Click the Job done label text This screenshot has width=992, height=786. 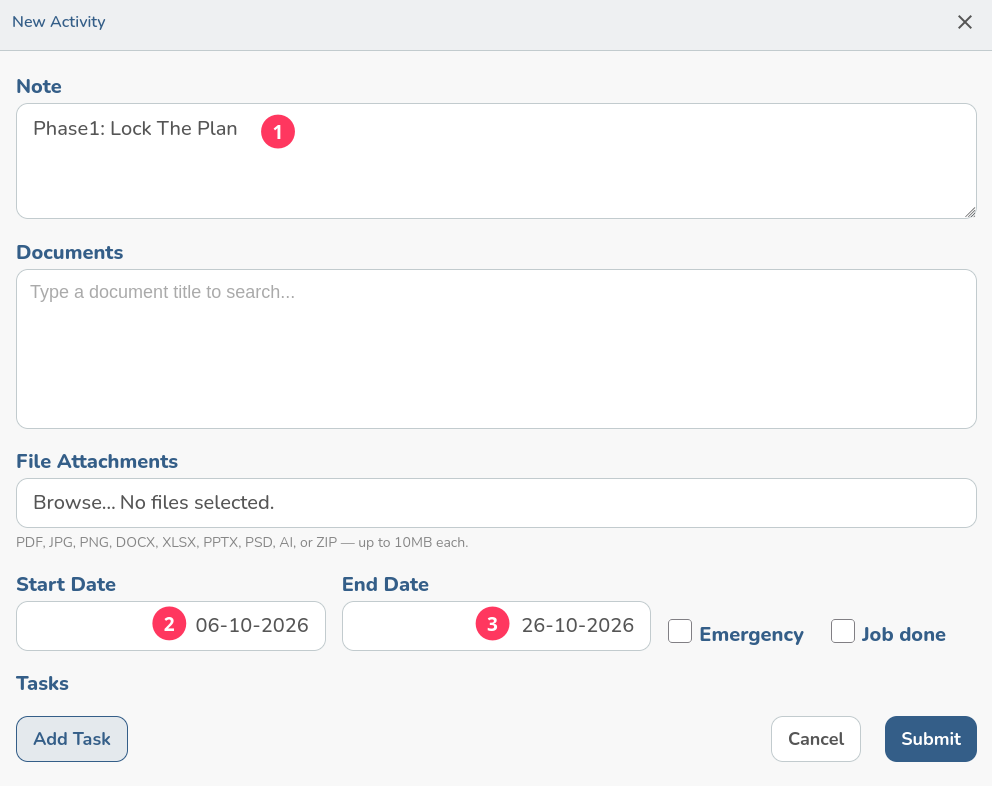click(903, 634)
